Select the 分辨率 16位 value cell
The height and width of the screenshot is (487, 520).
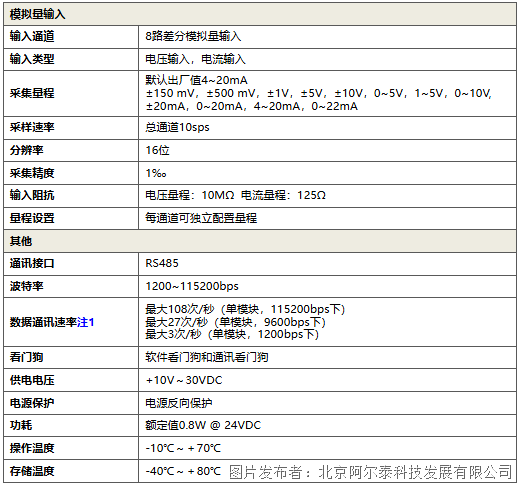click(327, 150)
